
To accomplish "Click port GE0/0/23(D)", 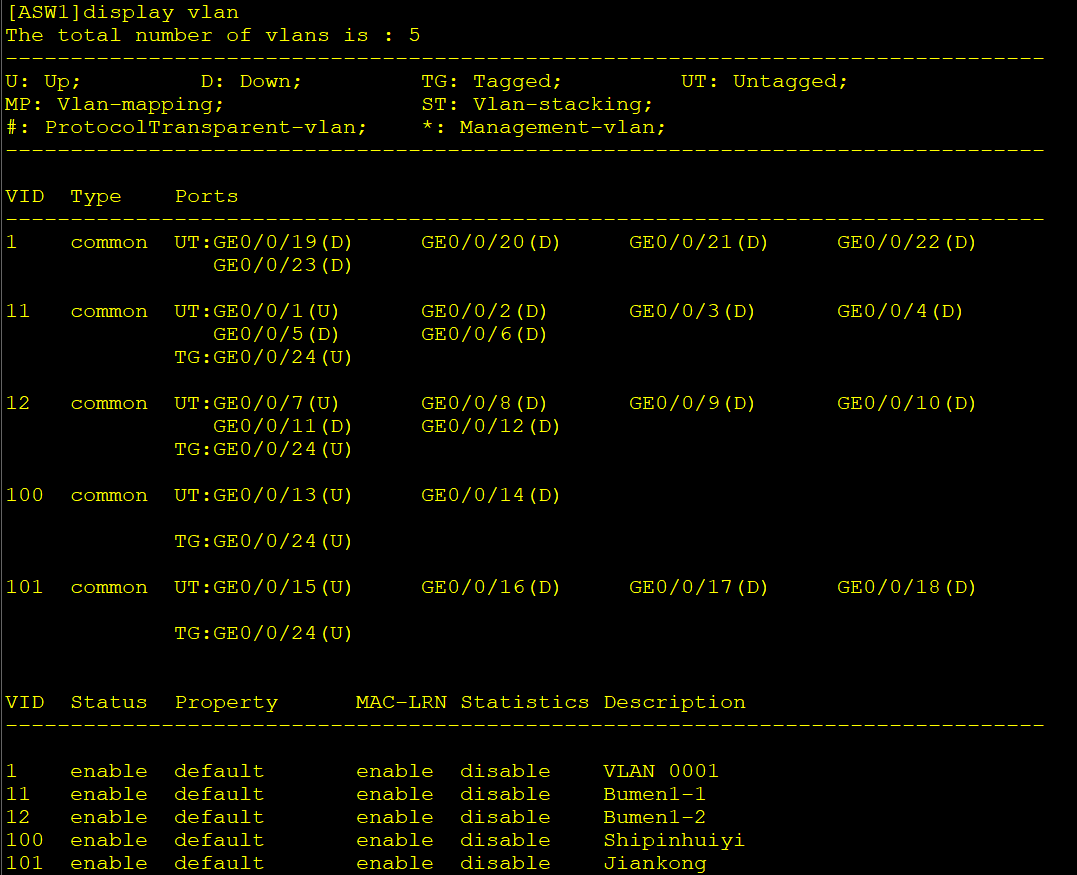I will click(282, 265).
